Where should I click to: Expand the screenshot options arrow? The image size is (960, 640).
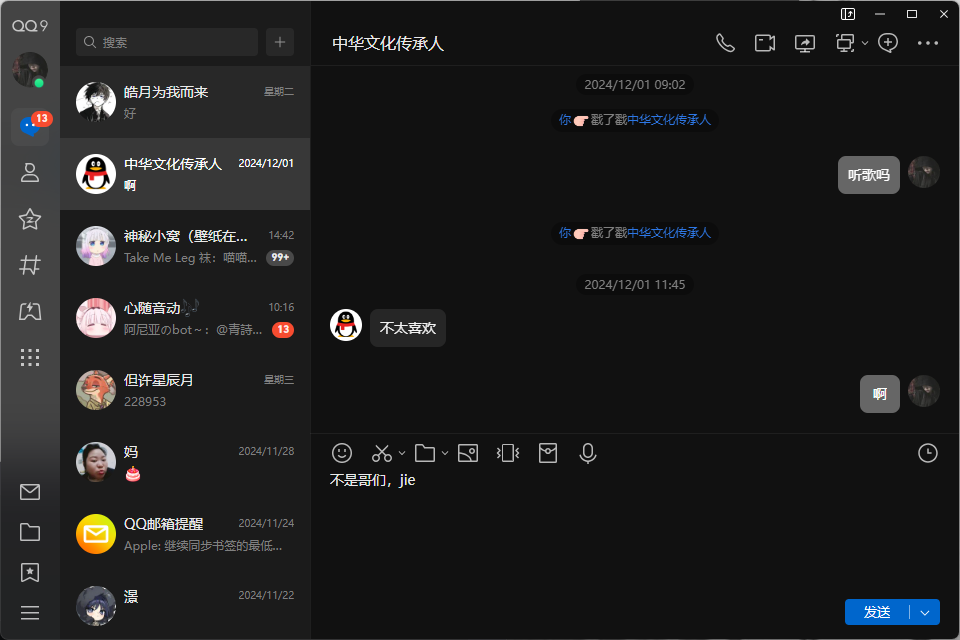402,453
